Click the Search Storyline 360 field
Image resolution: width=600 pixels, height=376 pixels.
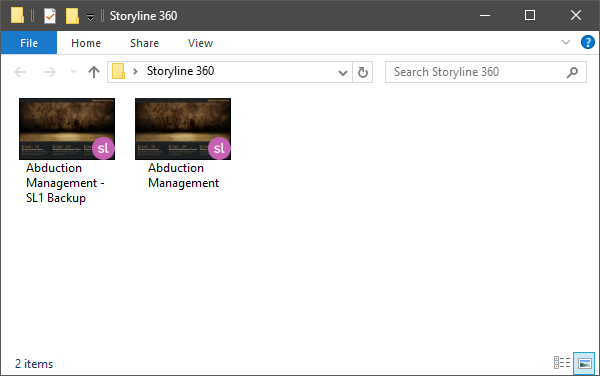pos(476,72)
